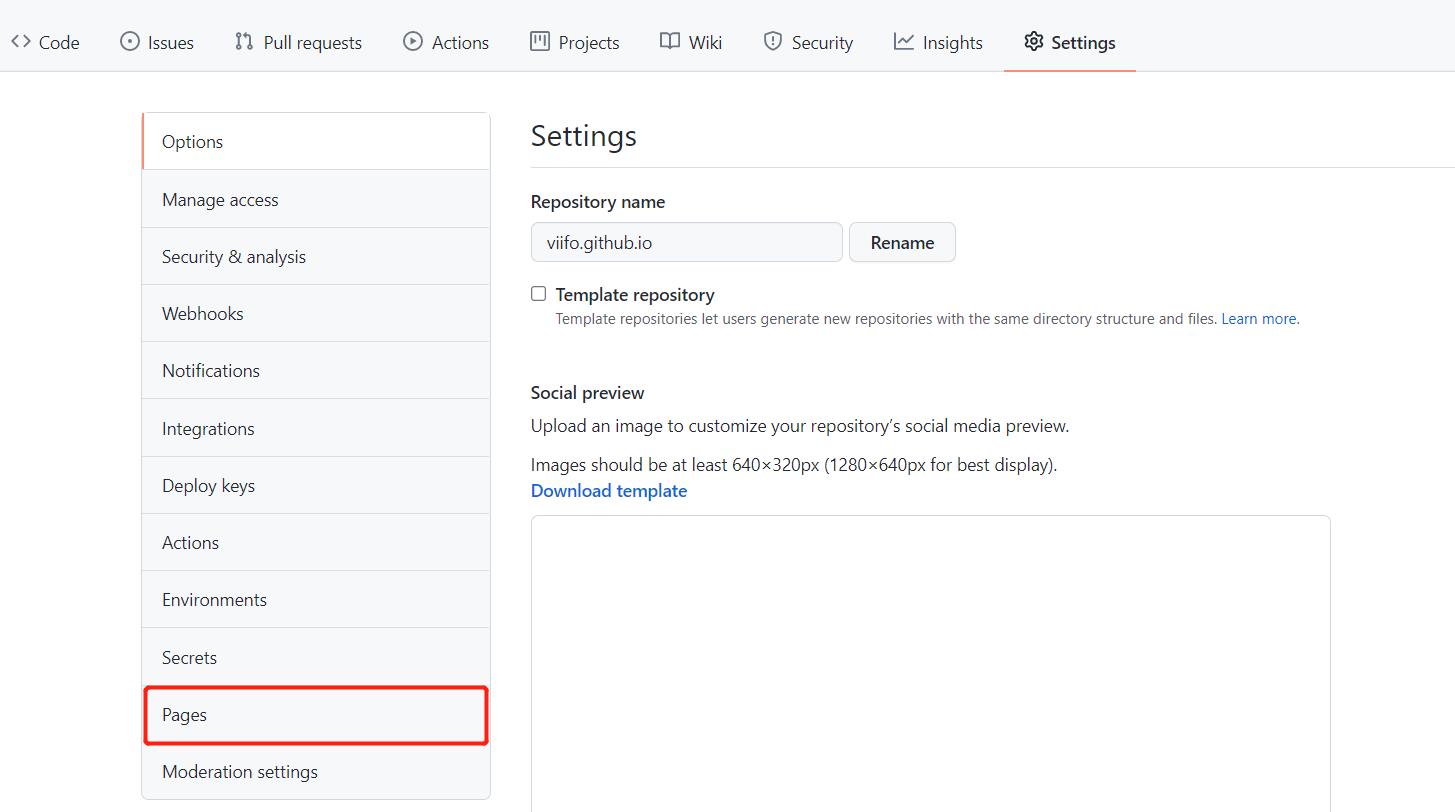Image resolution: width=1455 pixels, height=812 pixels.
Task: Go to Deploy keys settings
Action: click(x=316, y=485)
